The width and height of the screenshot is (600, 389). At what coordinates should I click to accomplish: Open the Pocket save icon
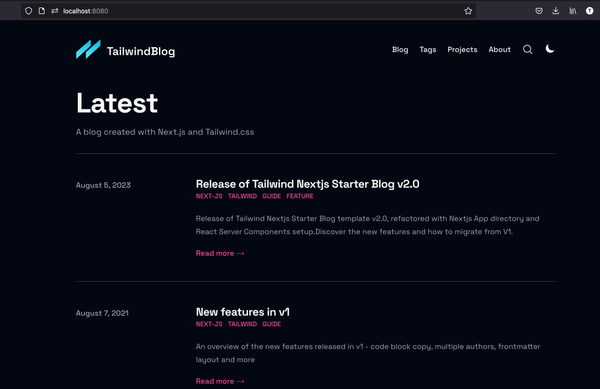point(539,11)
